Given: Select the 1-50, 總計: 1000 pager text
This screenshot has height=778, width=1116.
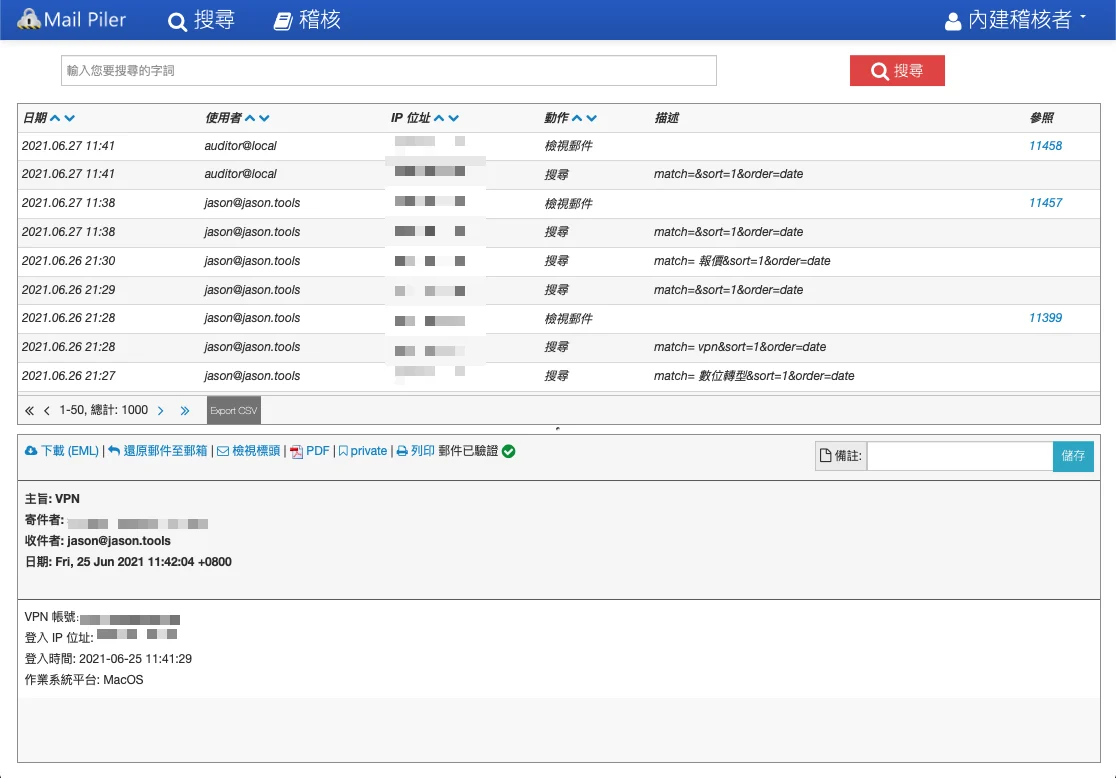Looking at the screenshot, I should [x=104, y=410].
